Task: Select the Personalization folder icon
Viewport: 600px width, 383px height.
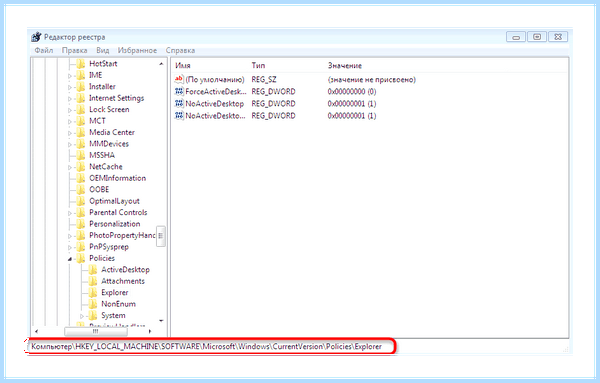Action: pos(81,224)
